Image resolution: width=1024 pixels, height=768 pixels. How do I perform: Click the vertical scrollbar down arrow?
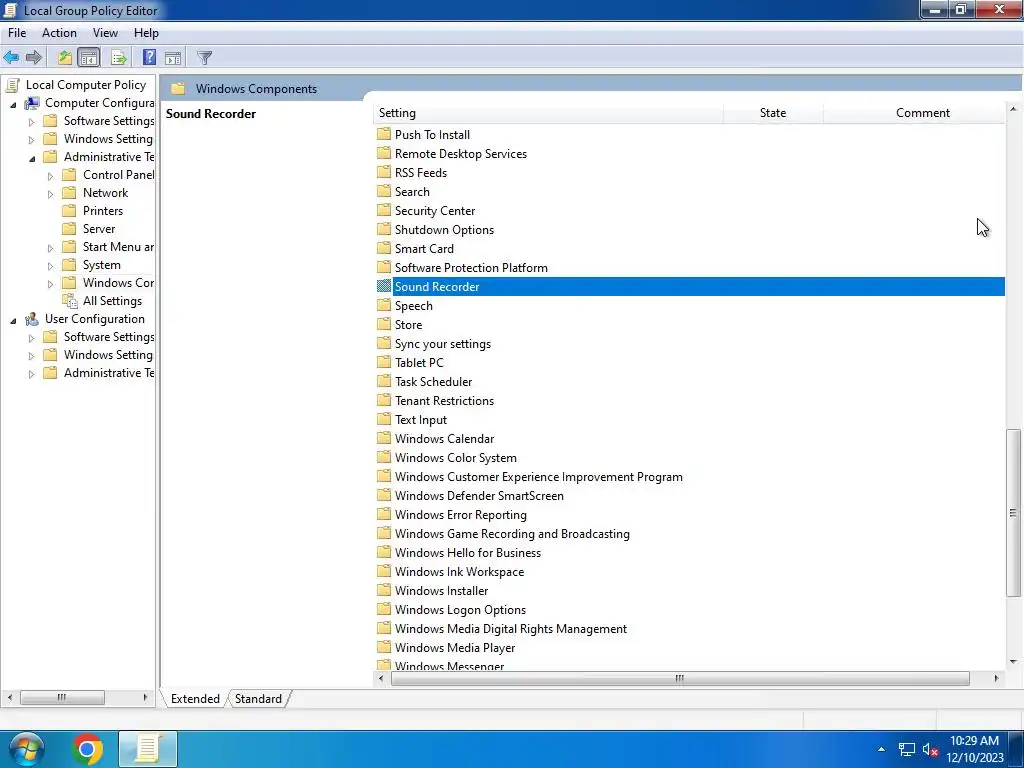pyautogui.click(x=1014, y=662)
